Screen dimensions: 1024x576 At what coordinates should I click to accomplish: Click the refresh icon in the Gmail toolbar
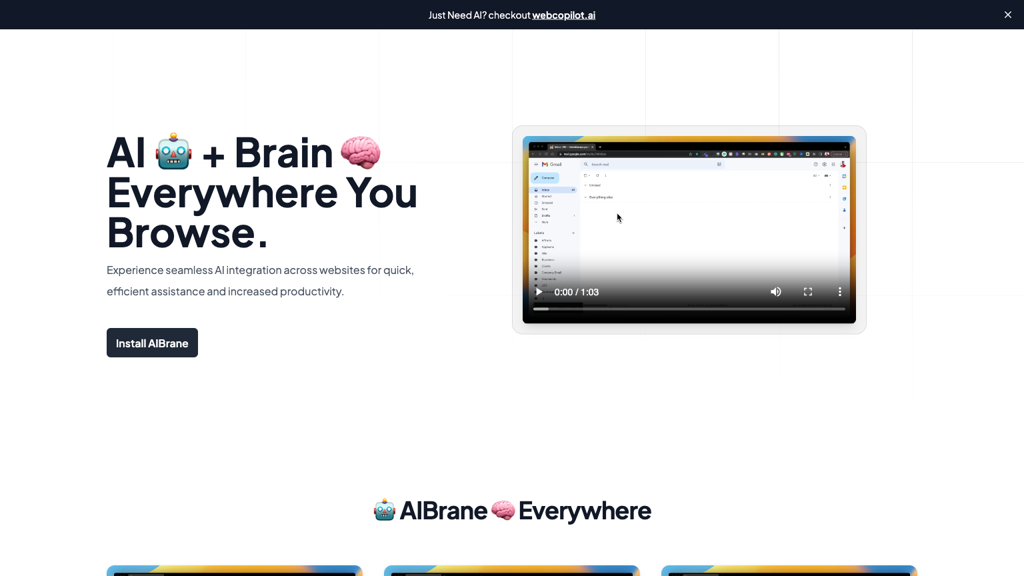598,175
